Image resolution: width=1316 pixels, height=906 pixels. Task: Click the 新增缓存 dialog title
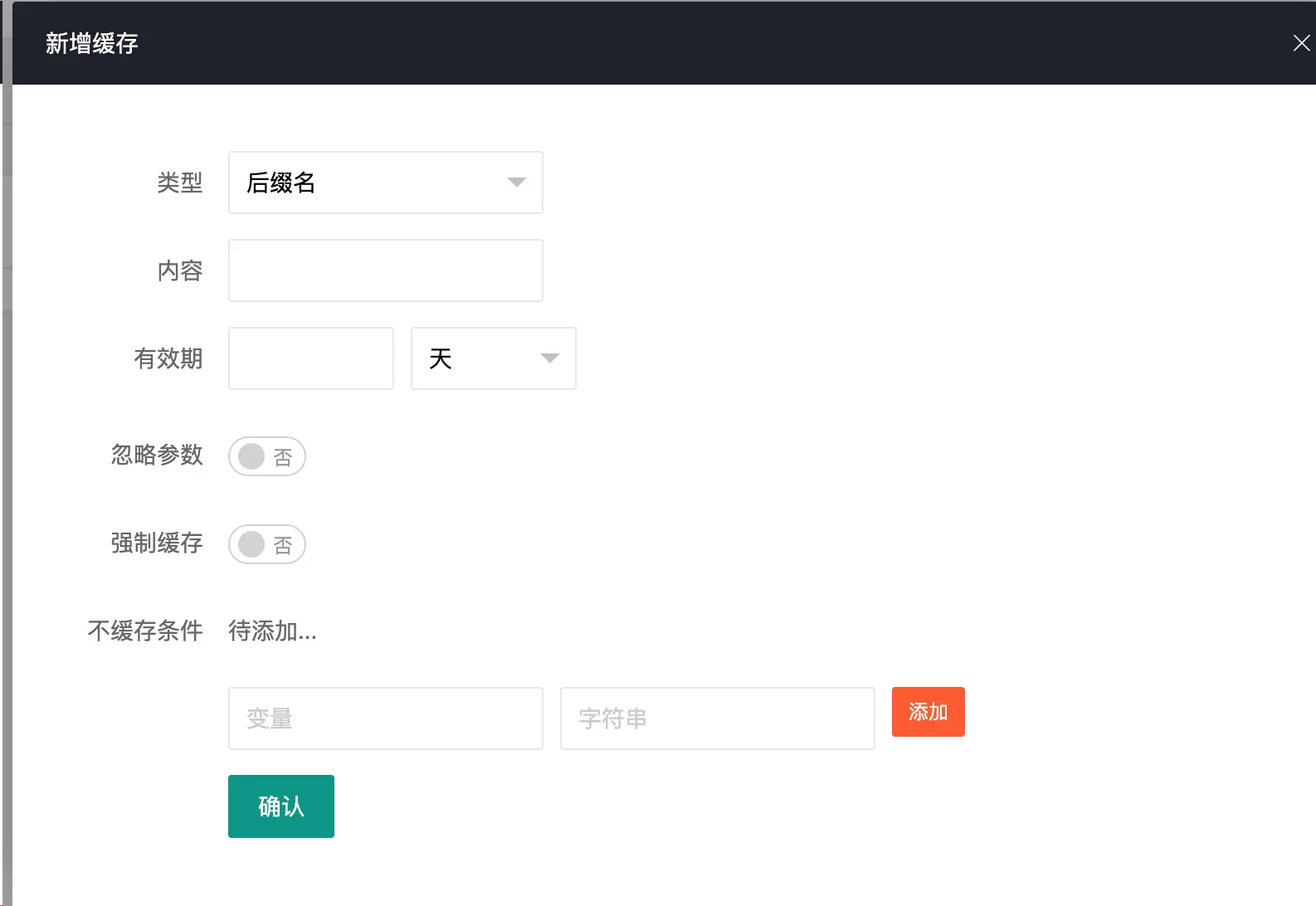point(91,43)
